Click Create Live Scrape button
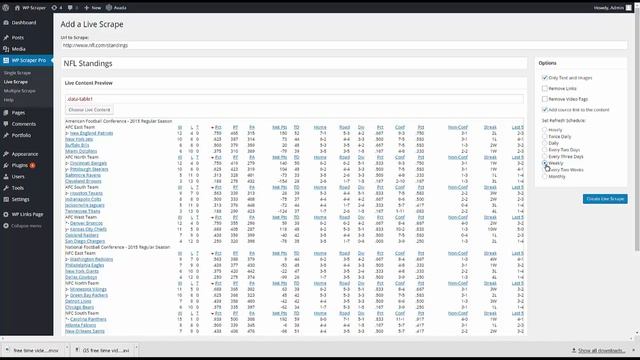640x360 pixels. click(605, 199)
